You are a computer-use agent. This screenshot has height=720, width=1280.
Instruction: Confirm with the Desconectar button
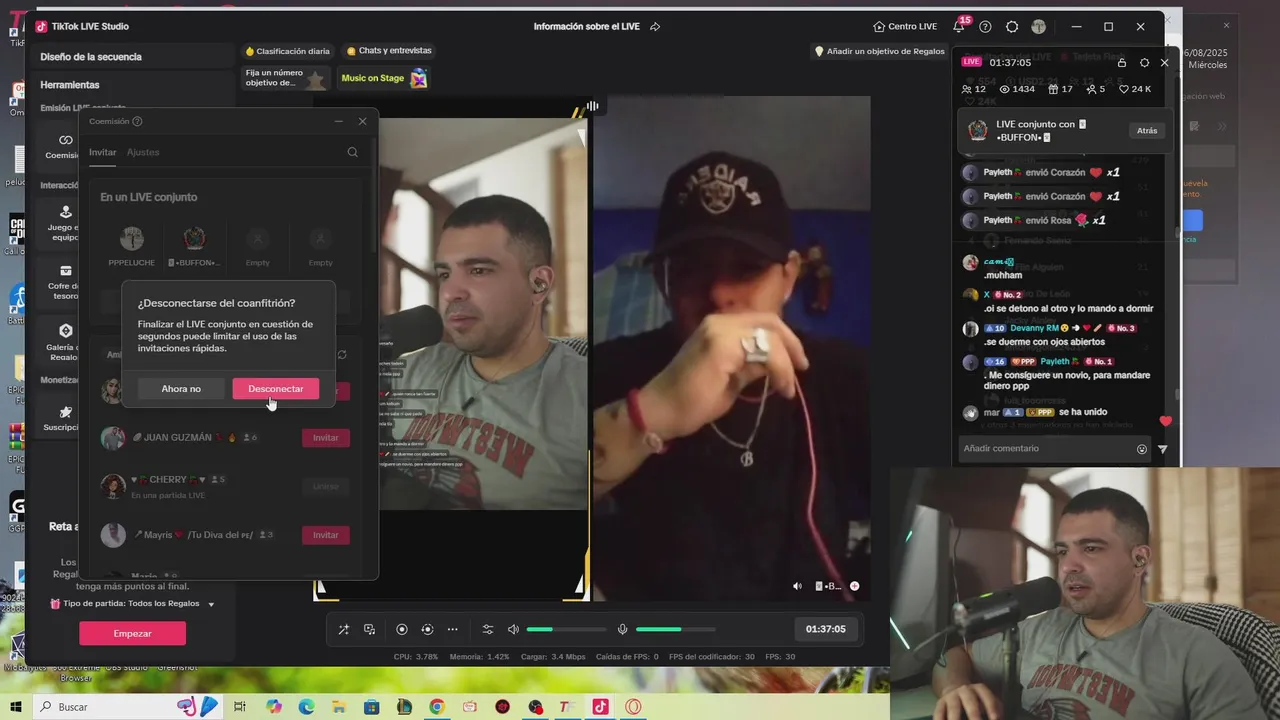point(275,389)
